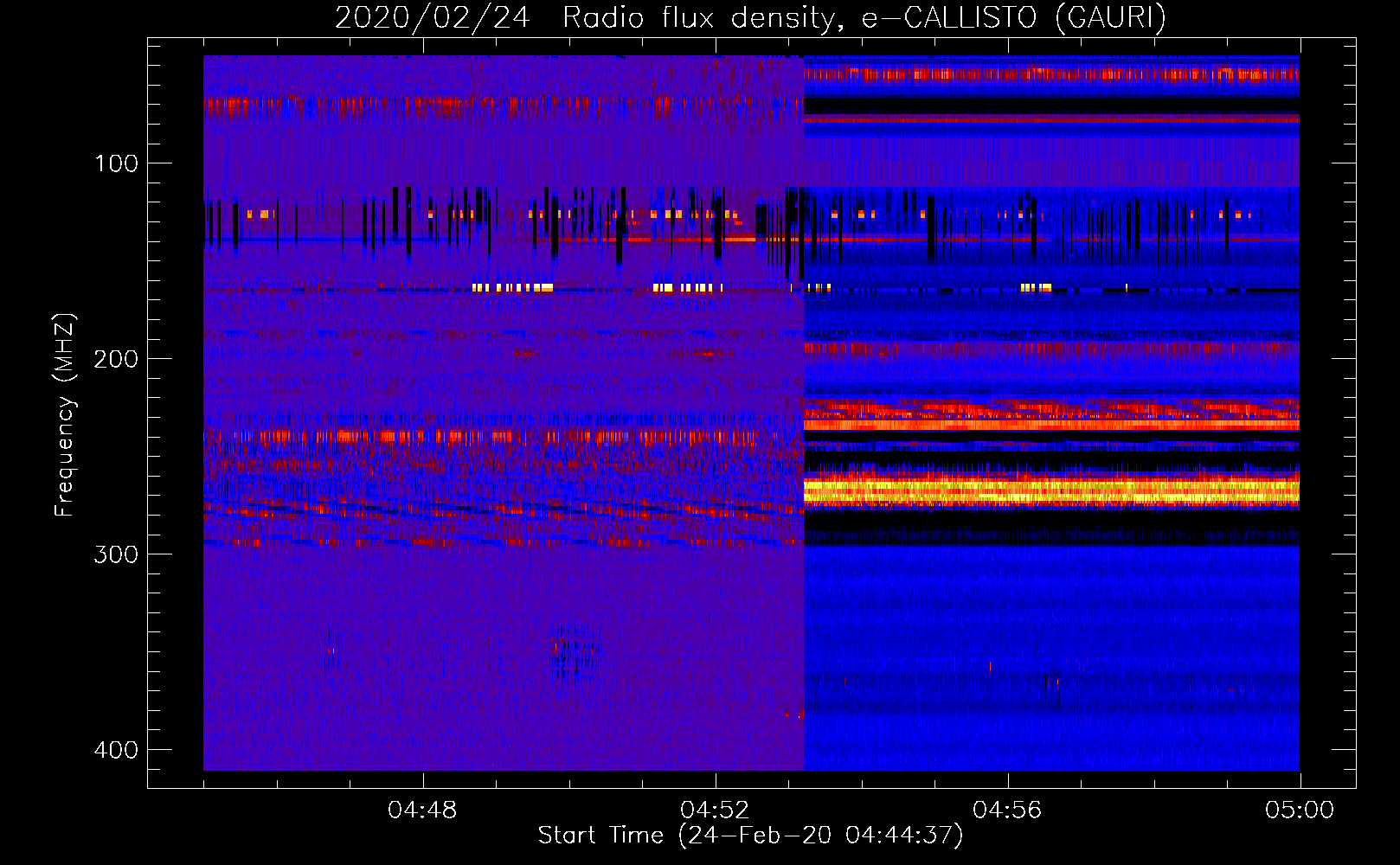
Task: Click the plot title '2020/02/24 Radio flux density'
Action: (x=750, y=17)
